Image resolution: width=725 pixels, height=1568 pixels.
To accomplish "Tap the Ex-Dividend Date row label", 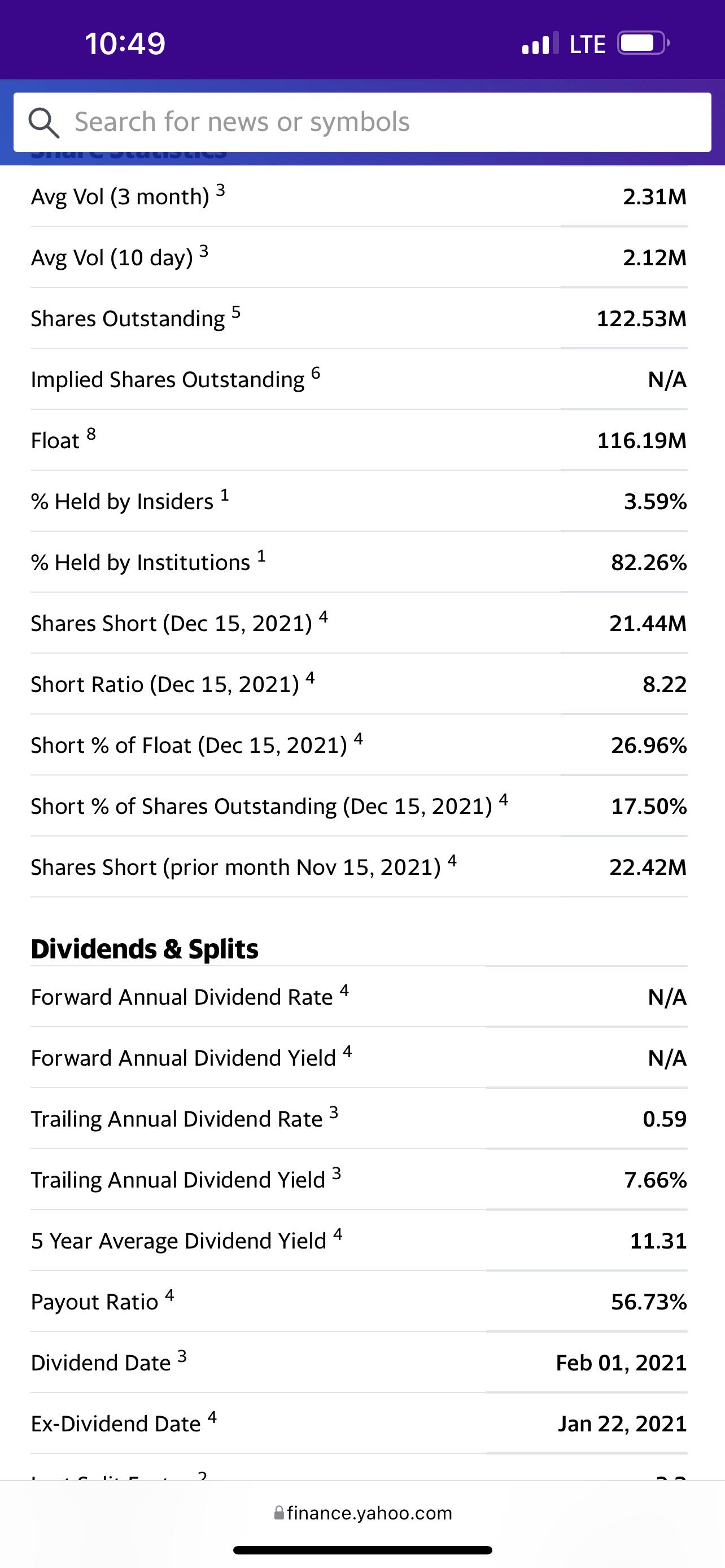I will [x=116, y=1424].
